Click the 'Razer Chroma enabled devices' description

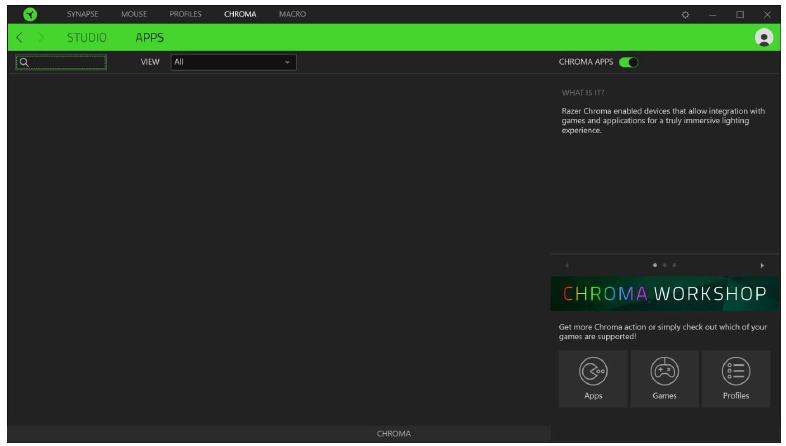tap(663, 121)
